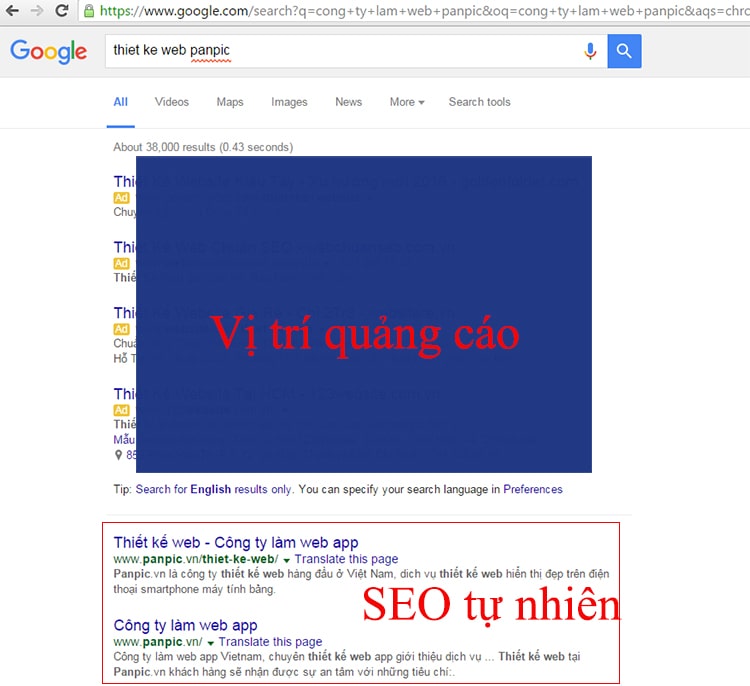Click 'Translate this page' for thiet-ke-web result
Screen dimensions: 750x686
click(x=346, y=559)
